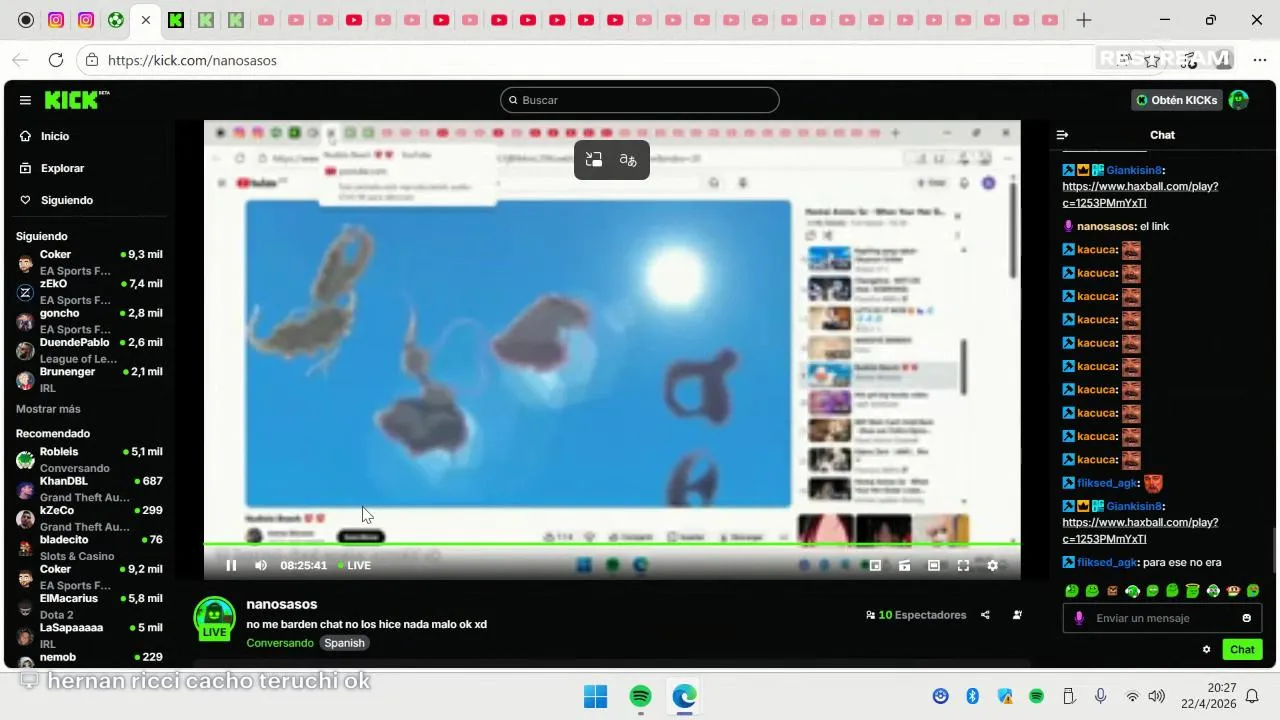Image resolution: width=1280 pixels, height=720 pixels.
Task: Toggle theater mode in player
Action: pos(934,565)
